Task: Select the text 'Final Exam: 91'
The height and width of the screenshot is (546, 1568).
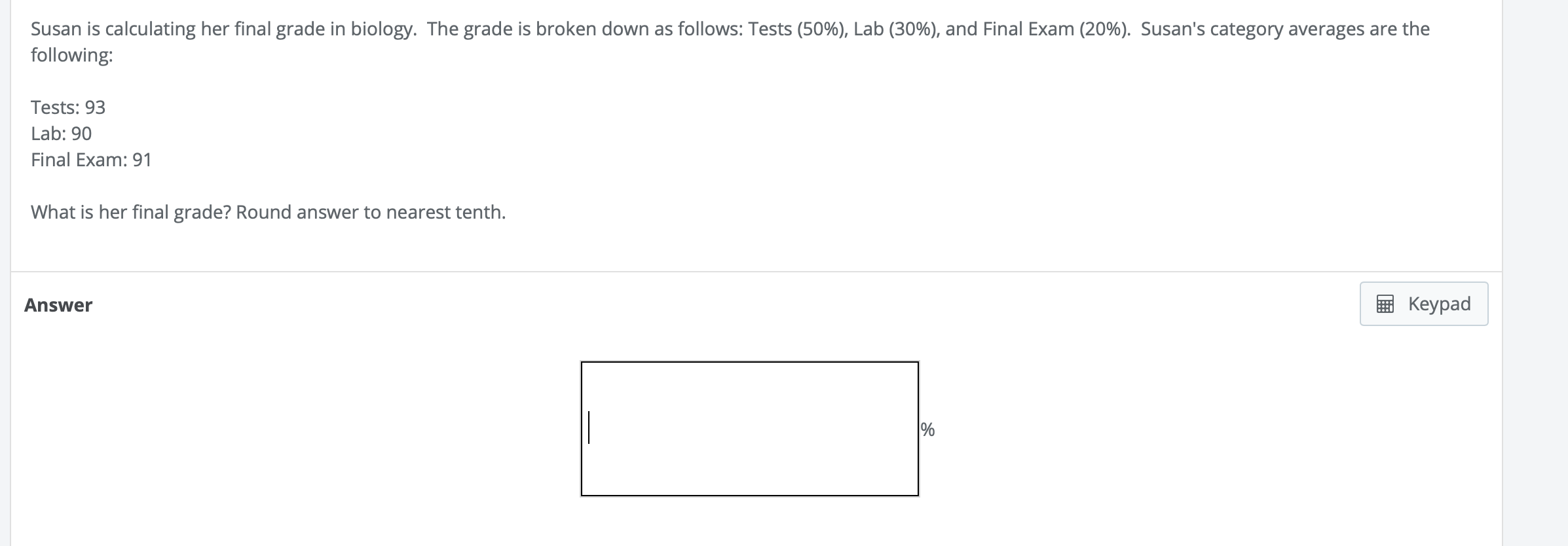Action: point(91,159)
